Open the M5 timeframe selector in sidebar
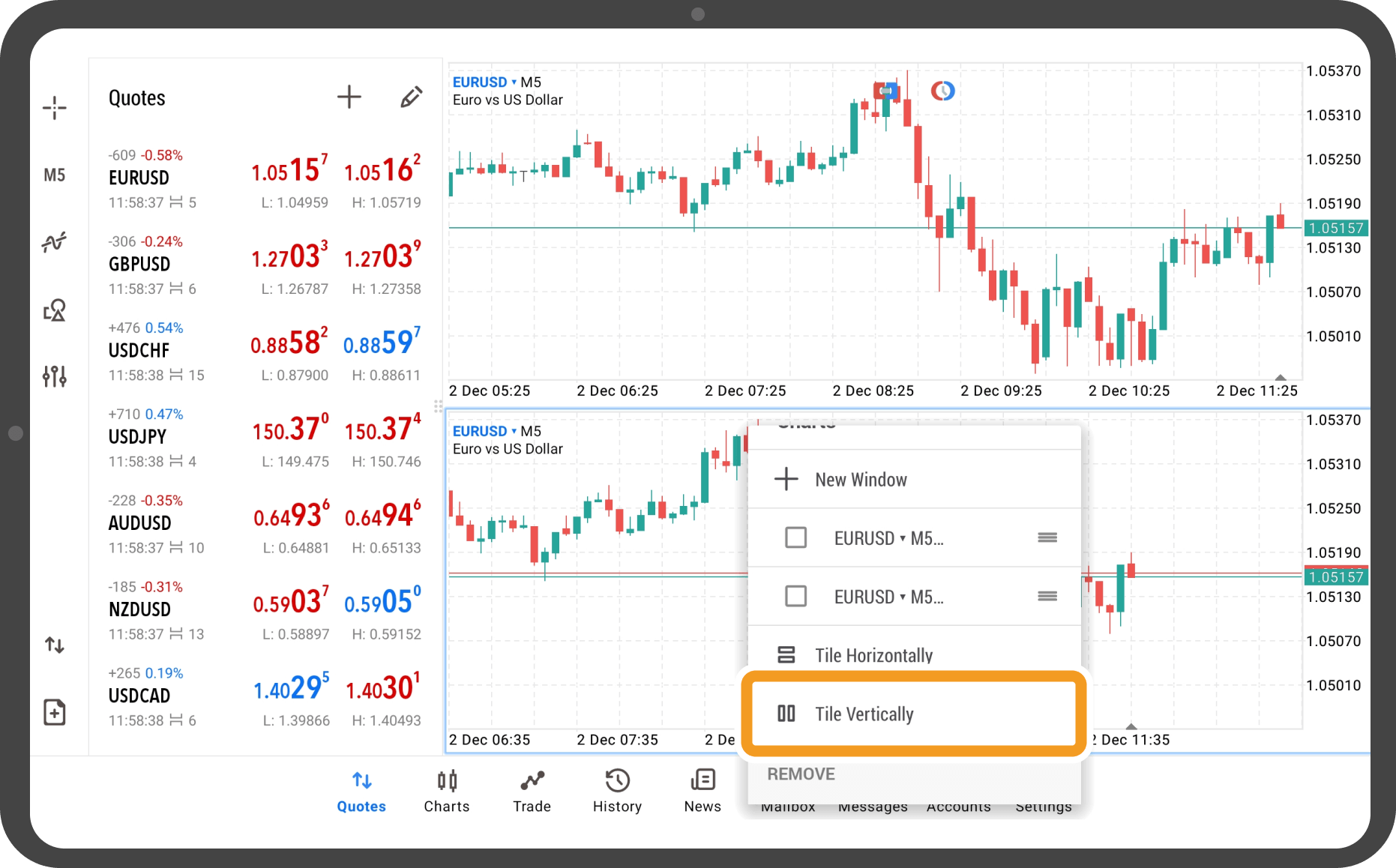Image resolution: width=1396 pixels, height=868 pixels. coord(54,175)
